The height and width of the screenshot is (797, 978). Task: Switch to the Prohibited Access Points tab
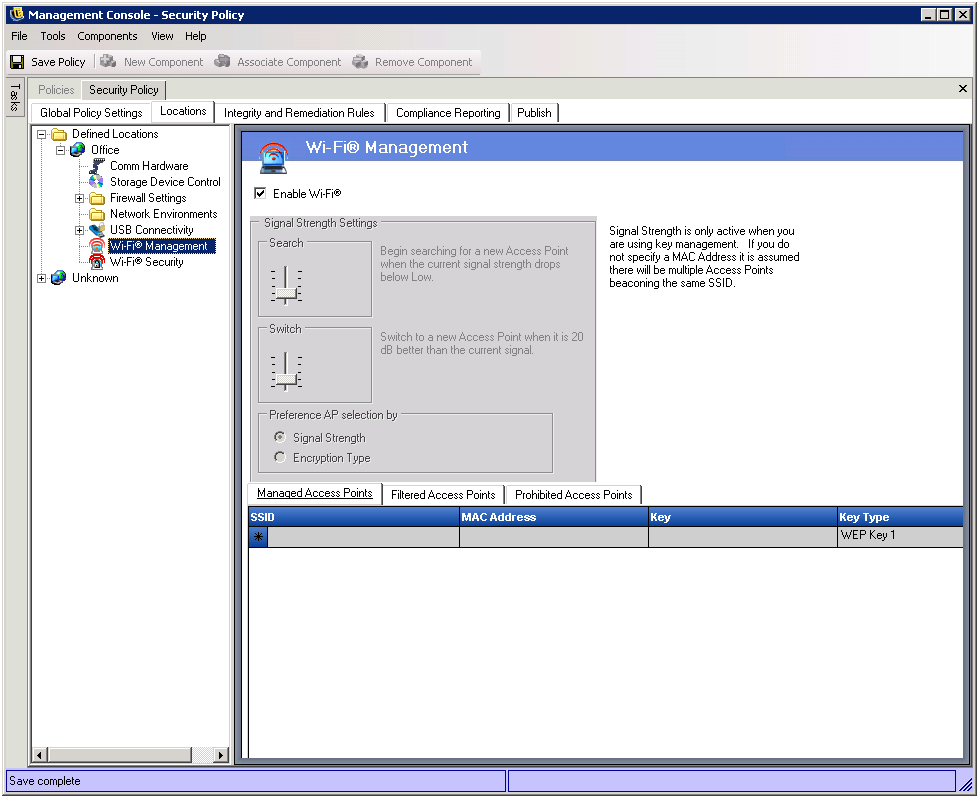[x=574, y=495]
